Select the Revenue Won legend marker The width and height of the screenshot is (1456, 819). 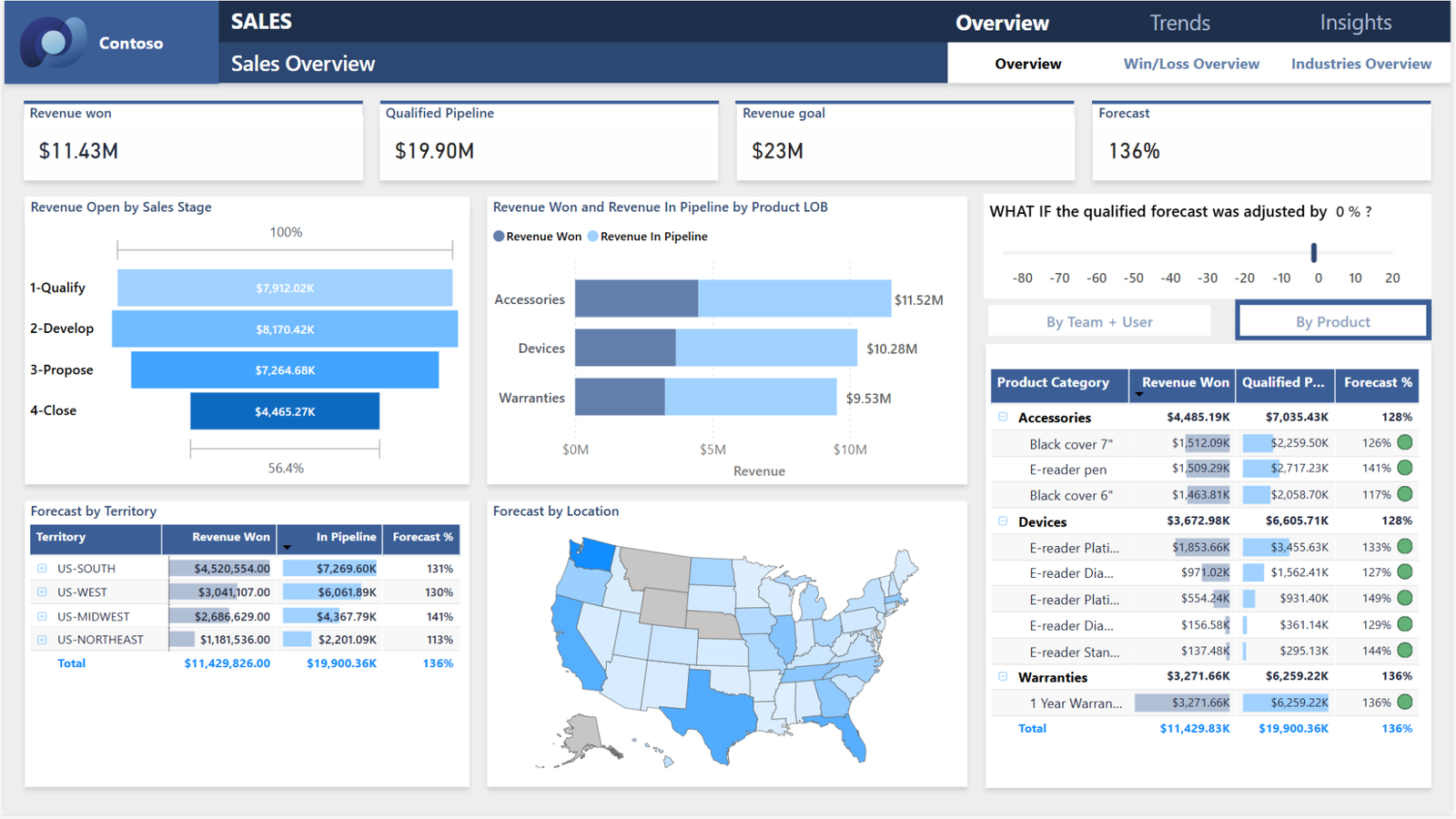(499, 236)
